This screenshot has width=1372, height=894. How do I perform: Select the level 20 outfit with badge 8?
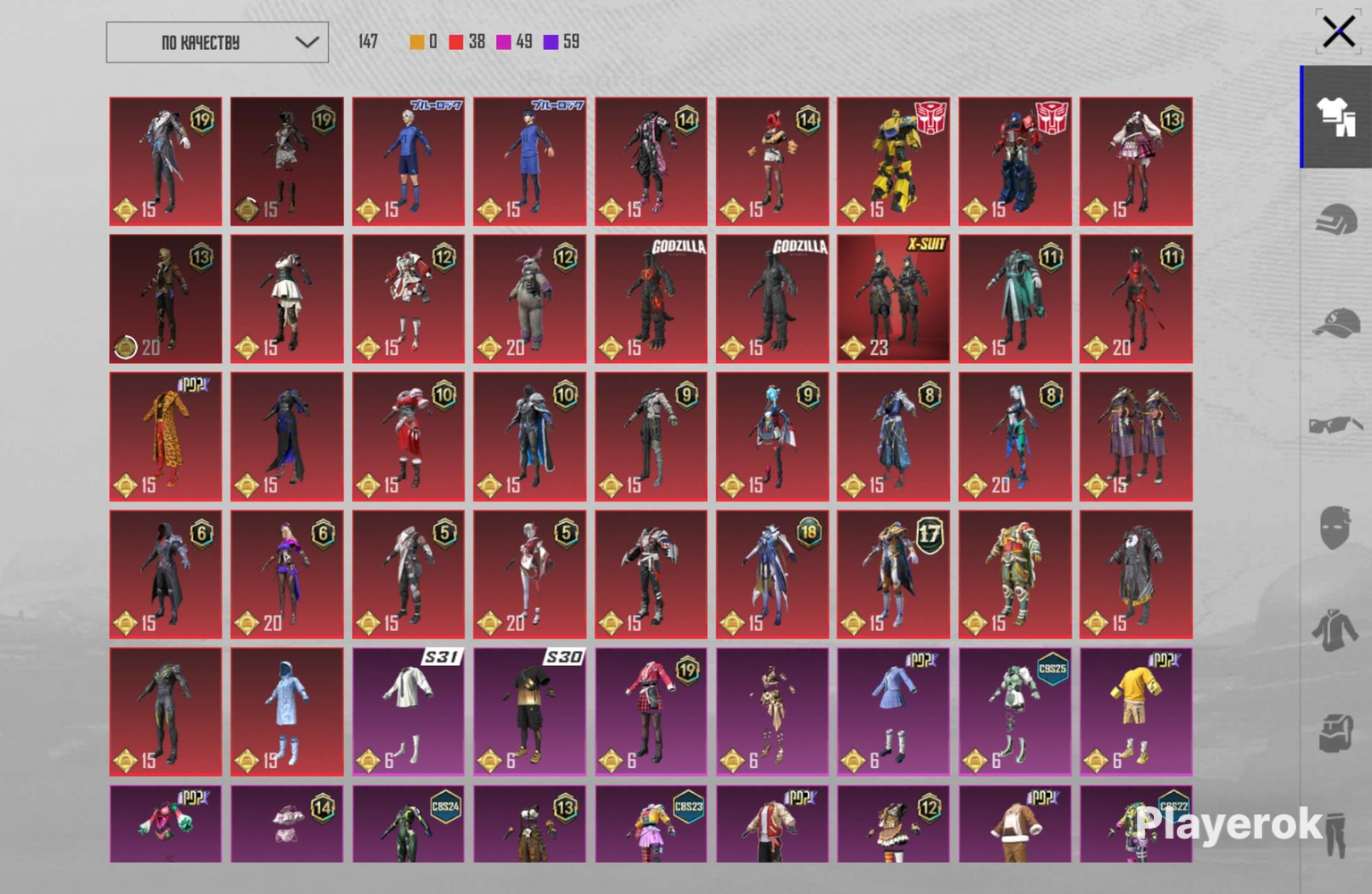coord(1014,436)
